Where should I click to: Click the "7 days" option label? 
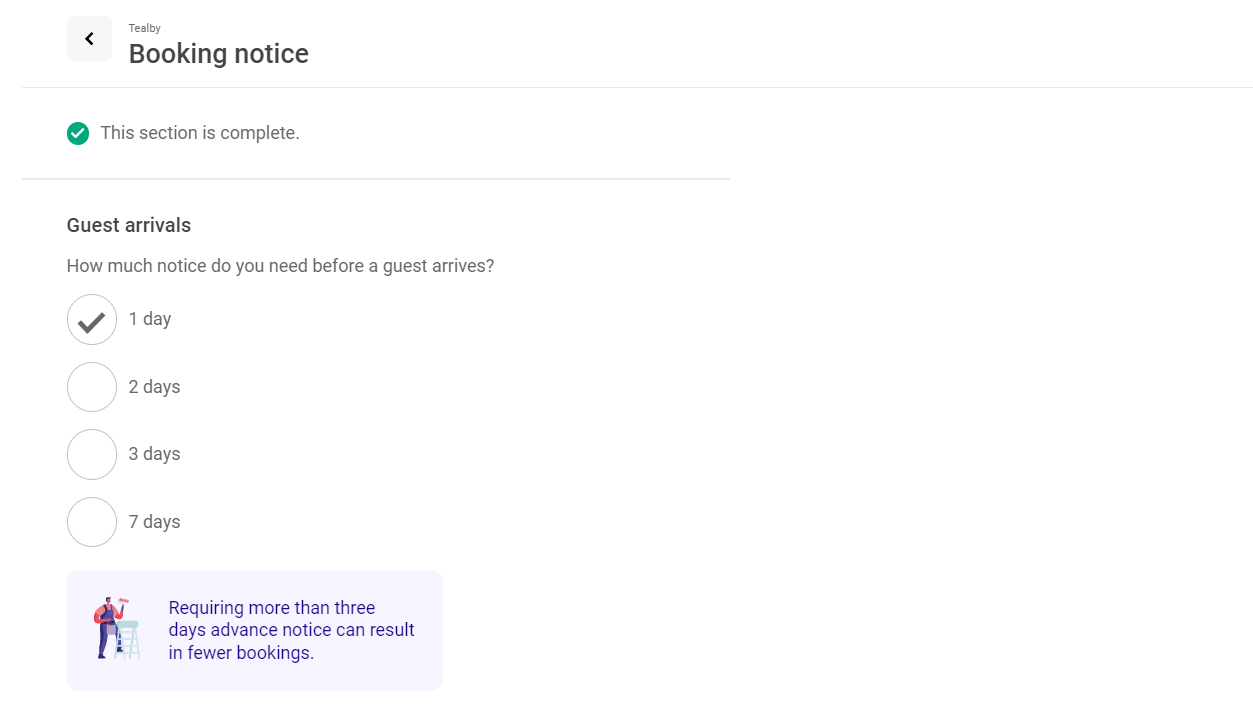point(154,522)
